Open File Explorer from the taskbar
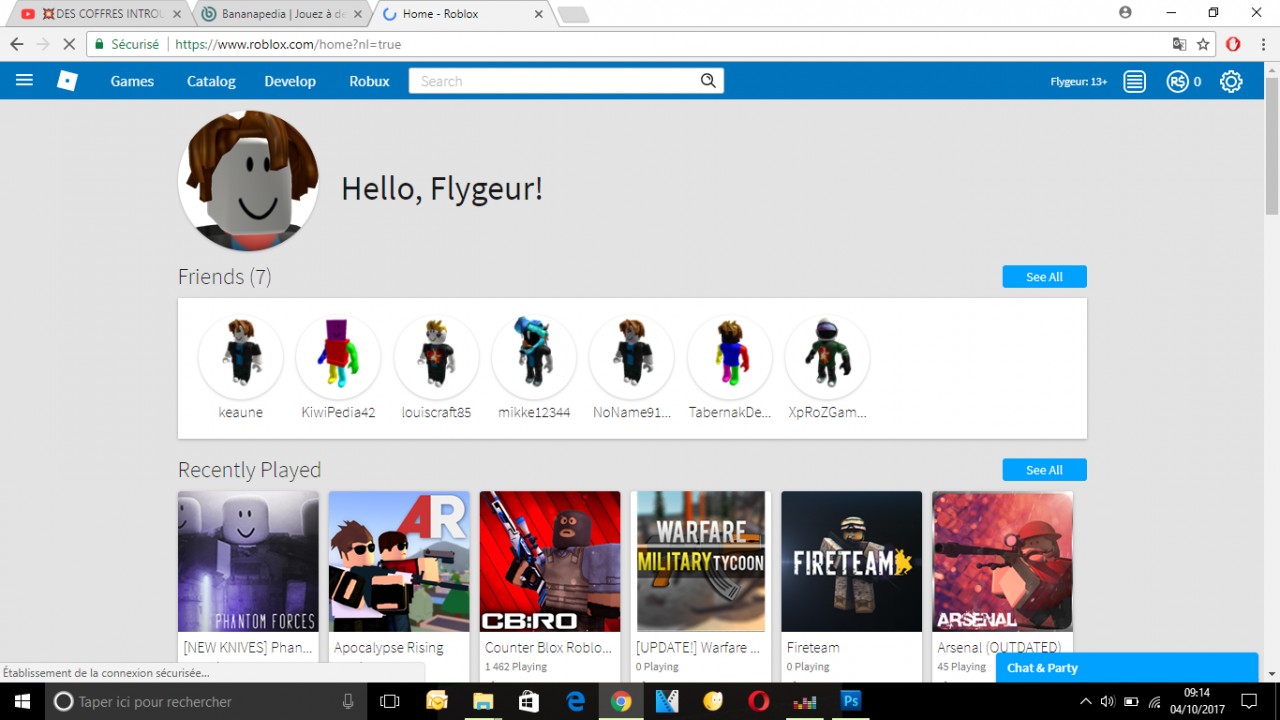The height and width of the screenshot is (720, 1280). pos(483,701)
